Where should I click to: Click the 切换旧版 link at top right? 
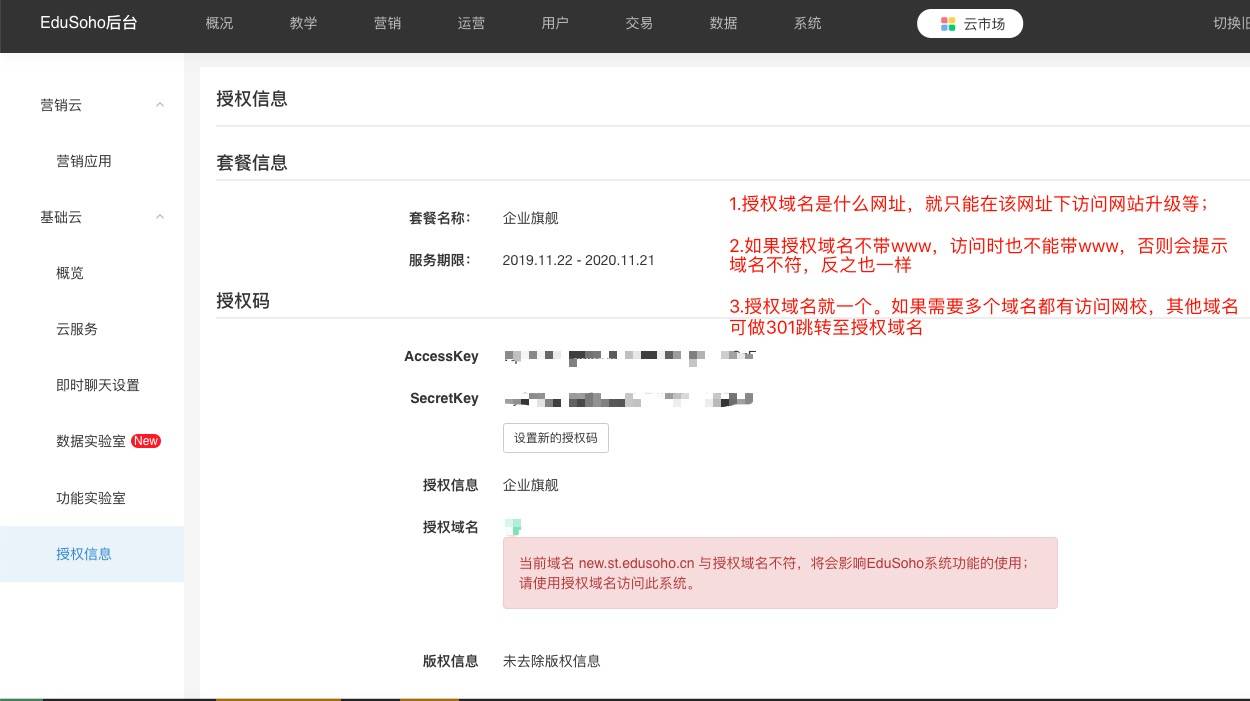click(1230, 23)
